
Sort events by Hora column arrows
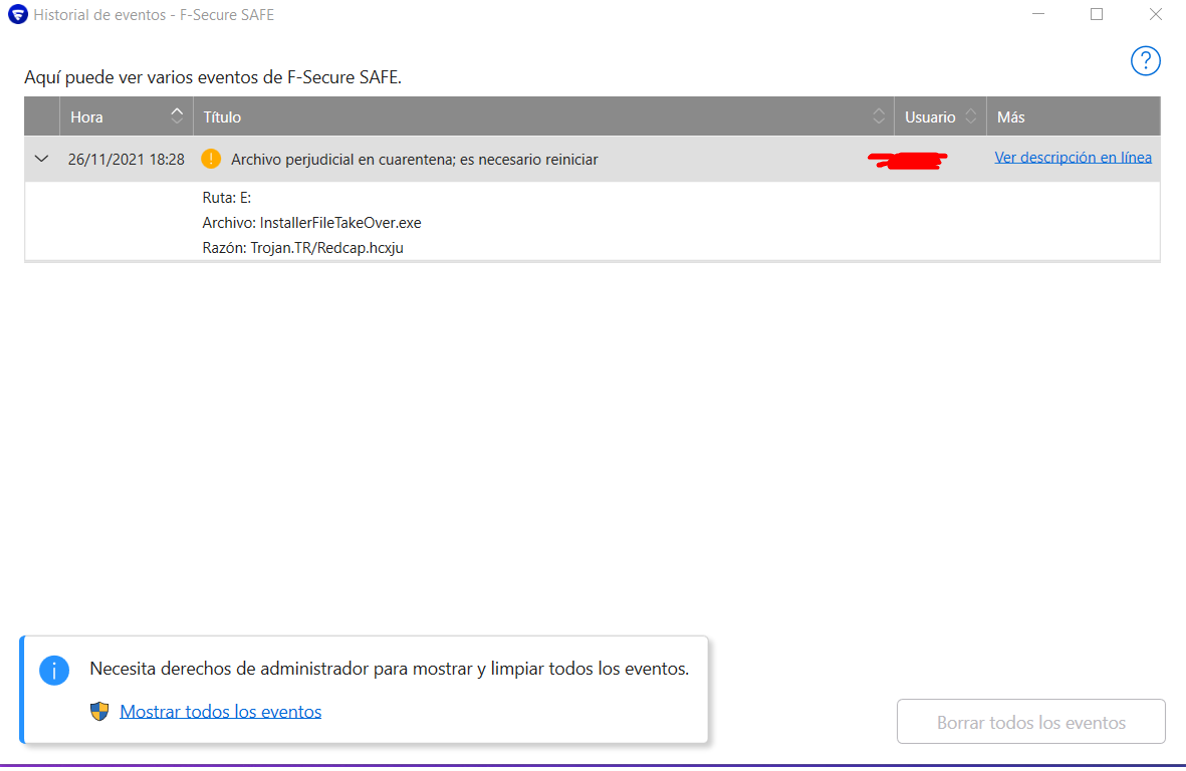tap(176, 116)
